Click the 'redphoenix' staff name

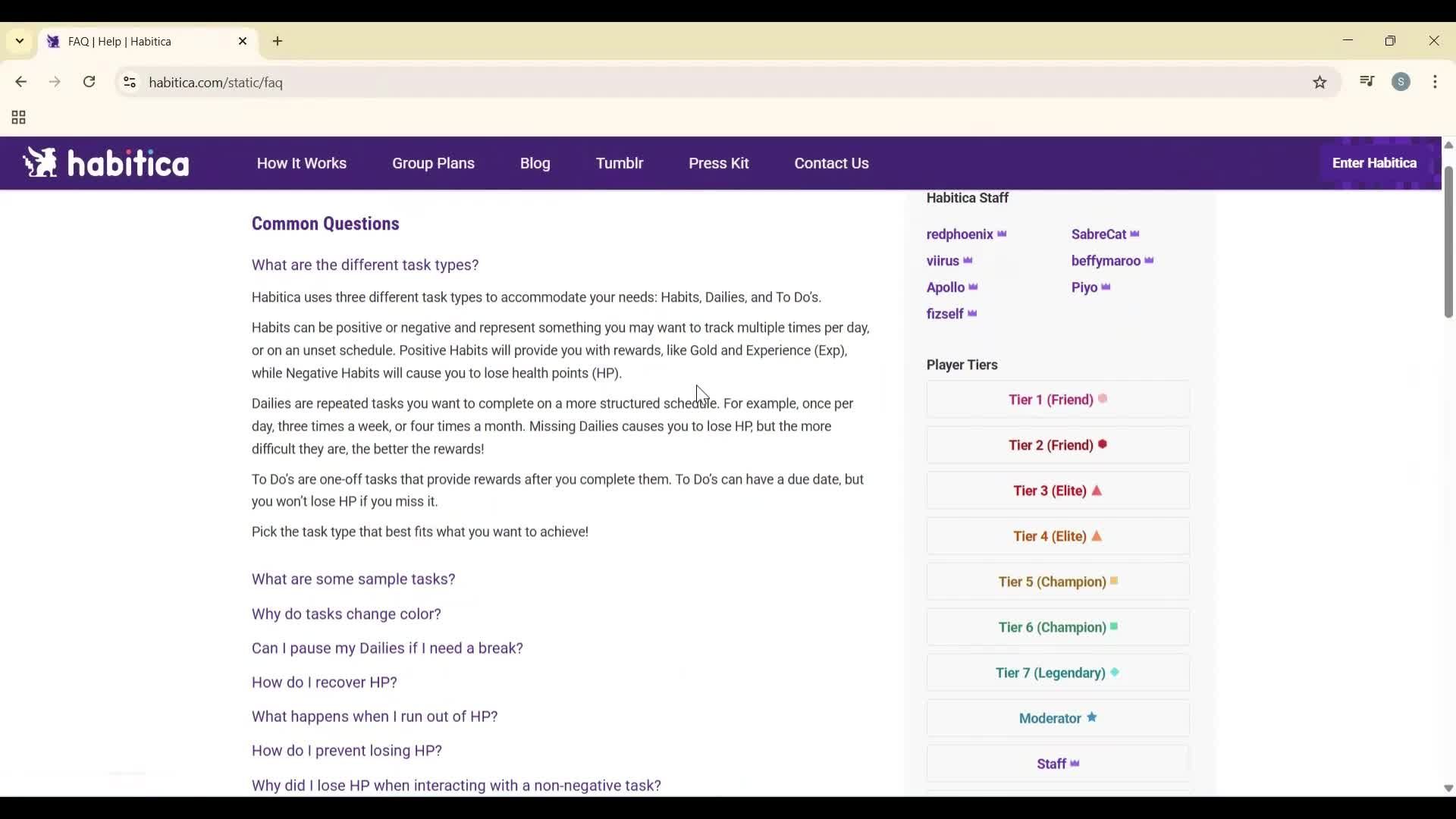click(960, 234)
